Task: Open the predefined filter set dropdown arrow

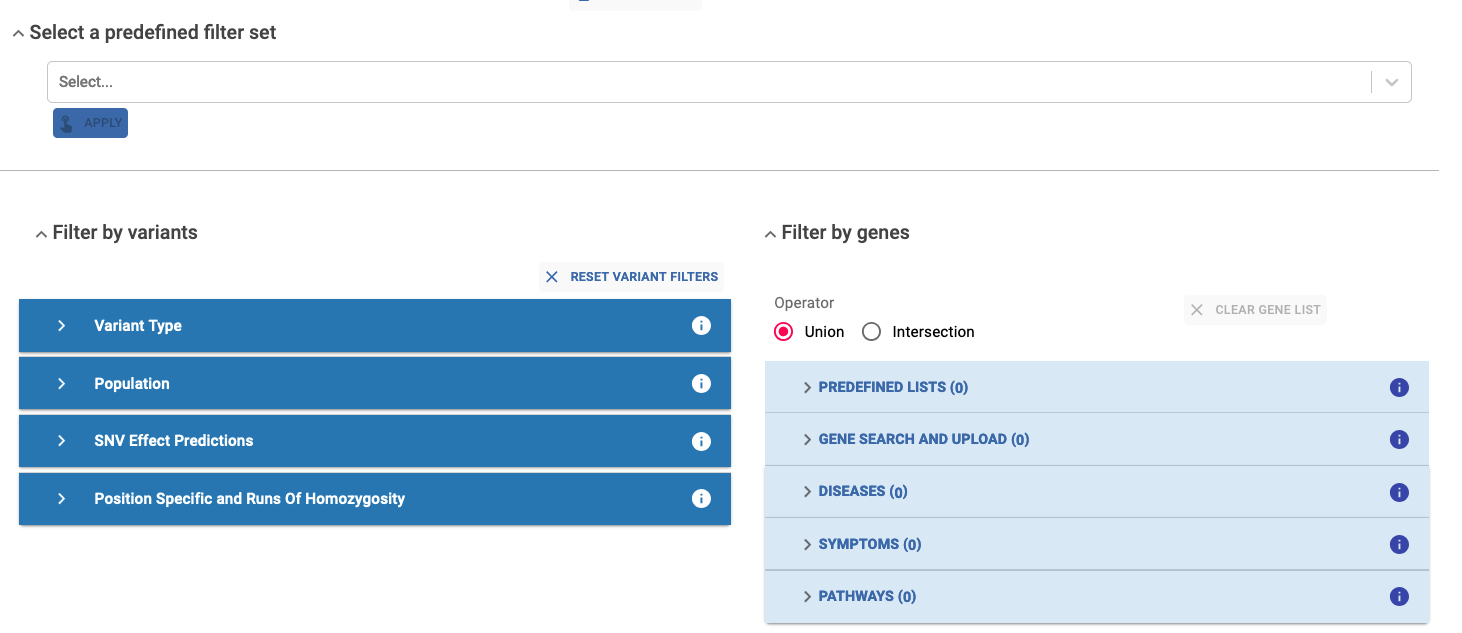Action: [1391, 82]
